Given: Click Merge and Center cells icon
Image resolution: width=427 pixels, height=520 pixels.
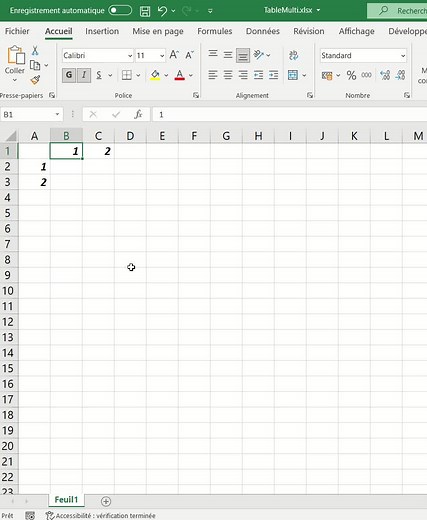Looking at the screenshot, I should point(293,75).
